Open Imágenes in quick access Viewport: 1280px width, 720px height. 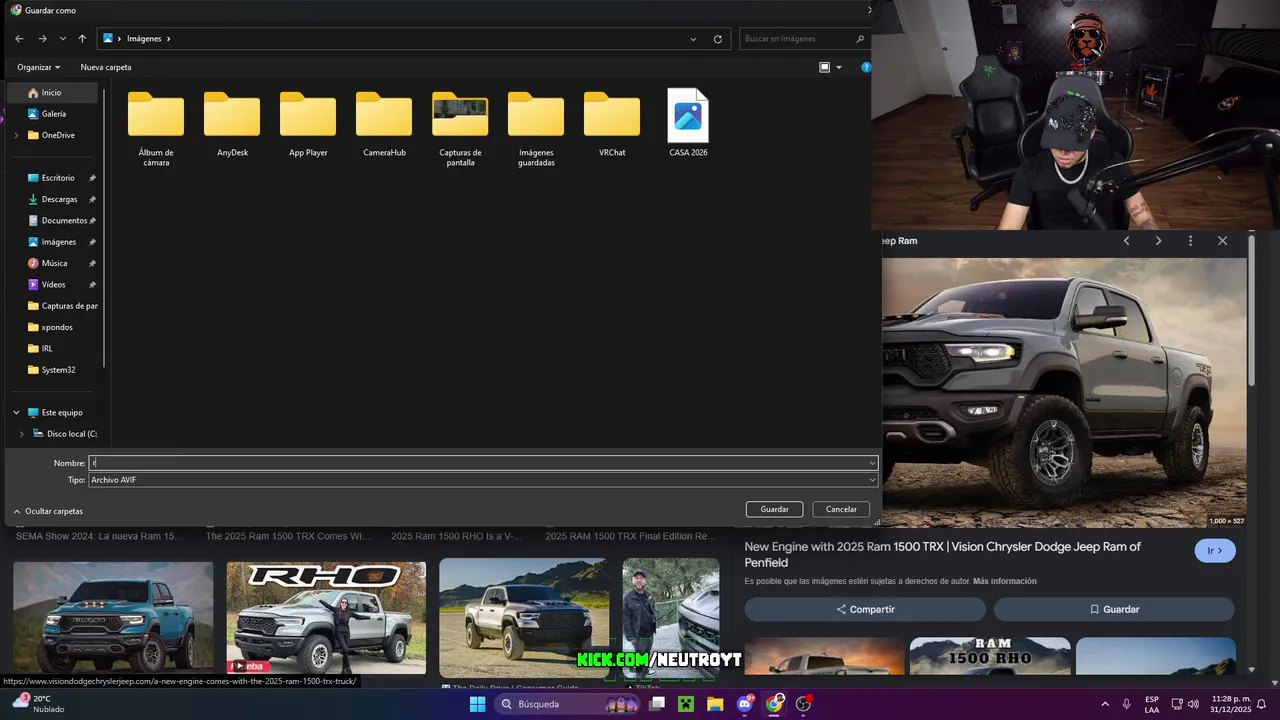(x=57, y=242)
